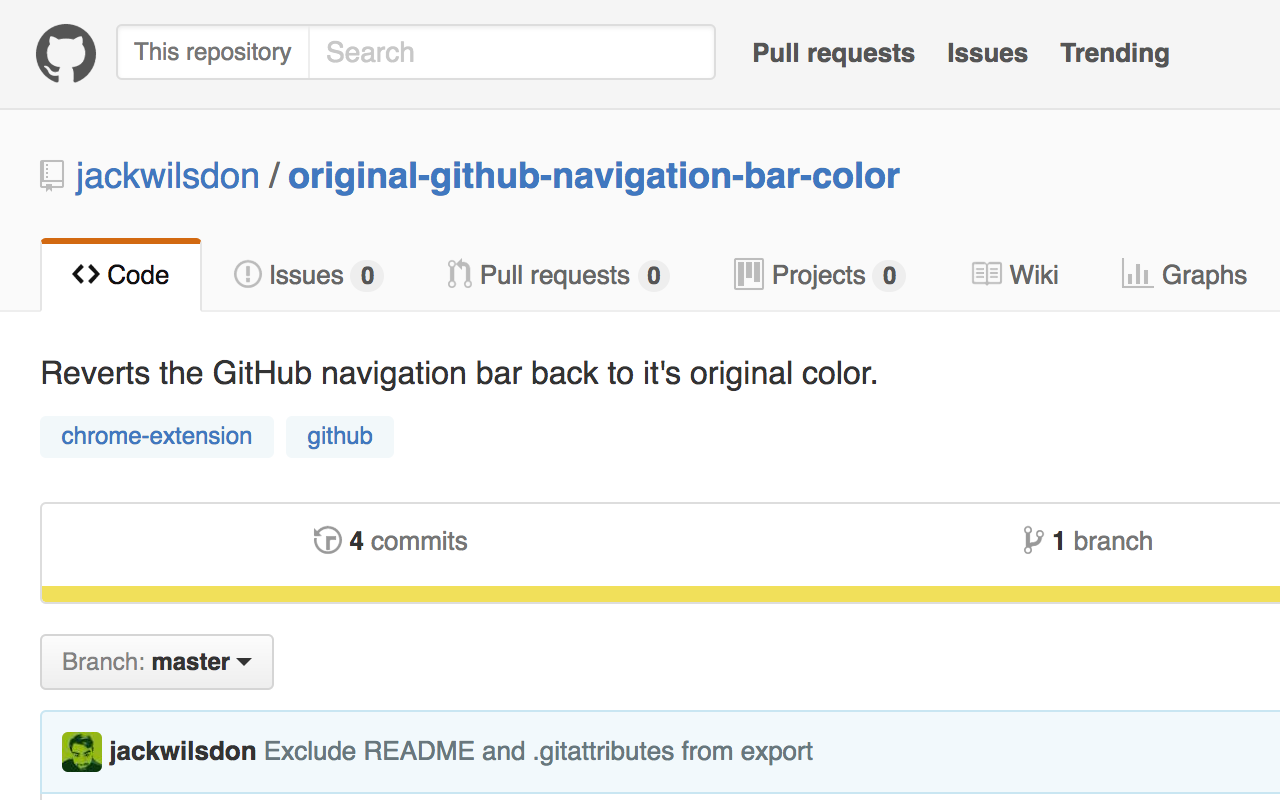Click the Projects board icon

[748, 274]
